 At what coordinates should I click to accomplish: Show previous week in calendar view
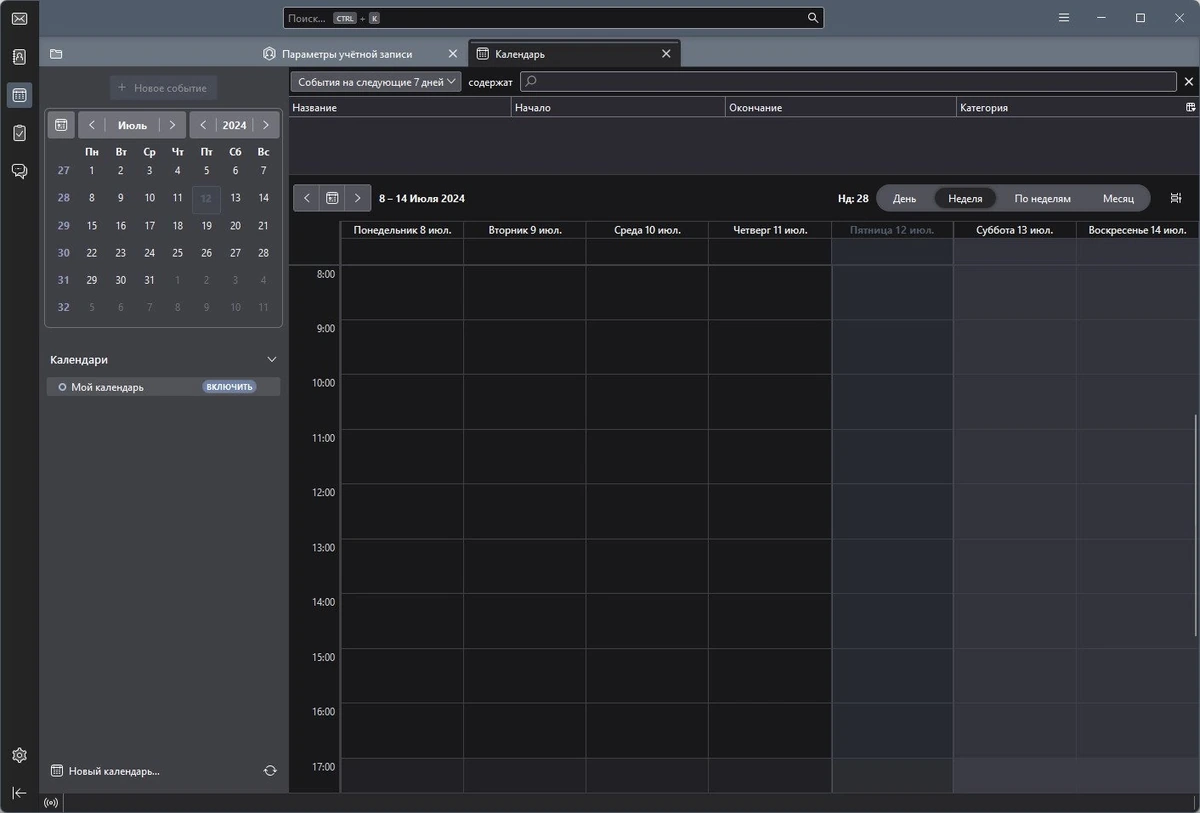coord(307,198)
